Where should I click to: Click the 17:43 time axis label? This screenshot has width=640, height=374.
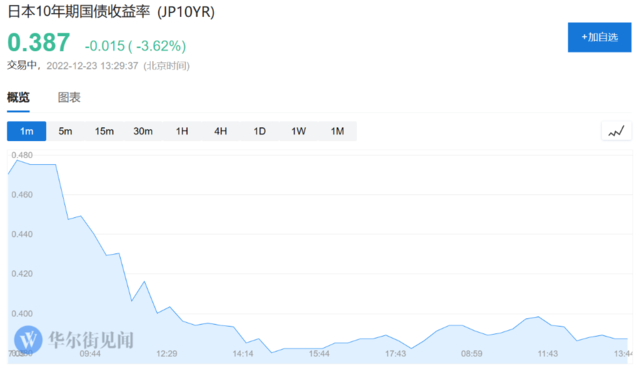pyautogui.click(x=395, y=354)
